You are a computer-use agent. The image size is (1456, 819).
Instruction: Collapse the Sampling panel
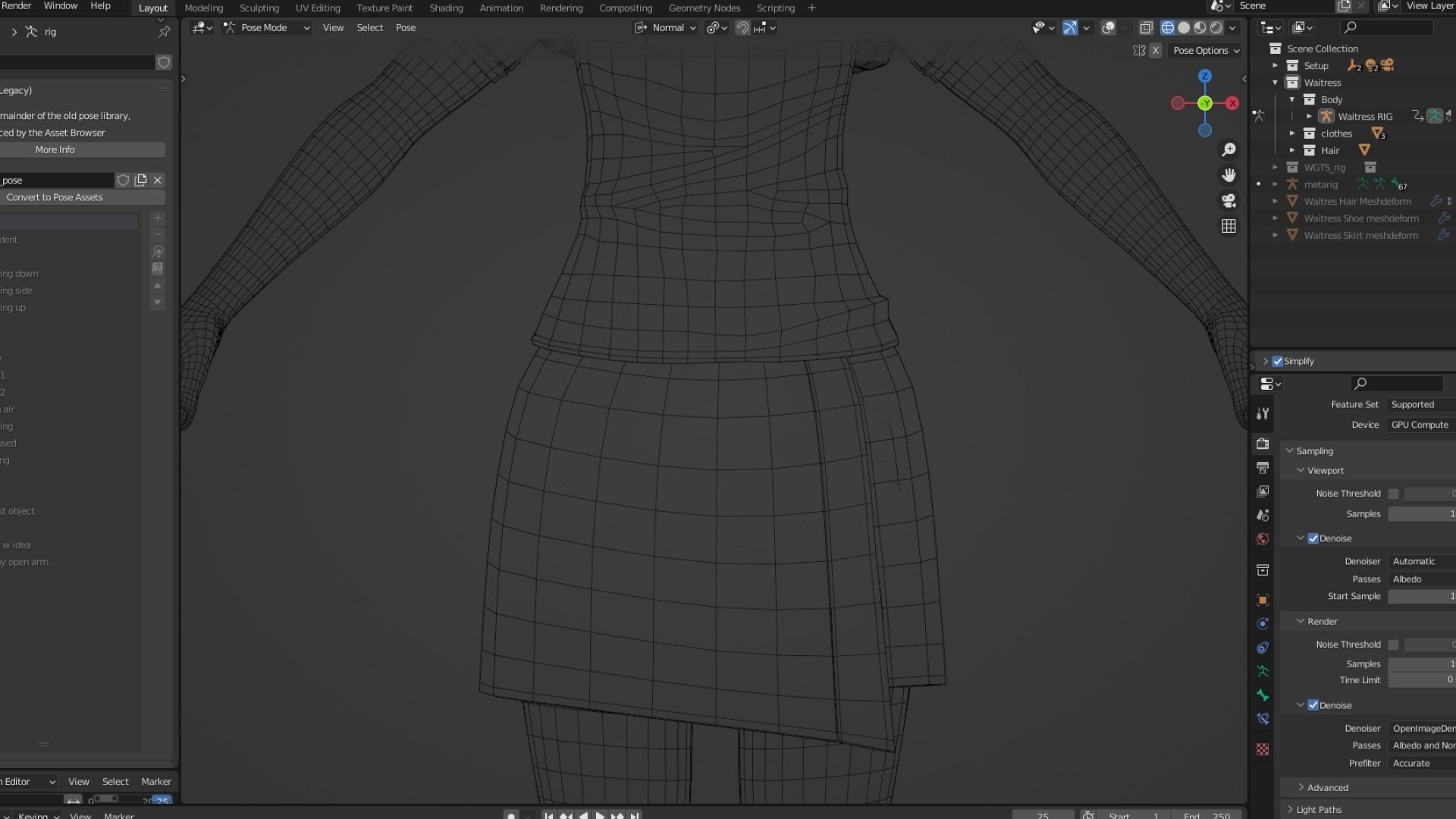click(x=1313, y=451)
